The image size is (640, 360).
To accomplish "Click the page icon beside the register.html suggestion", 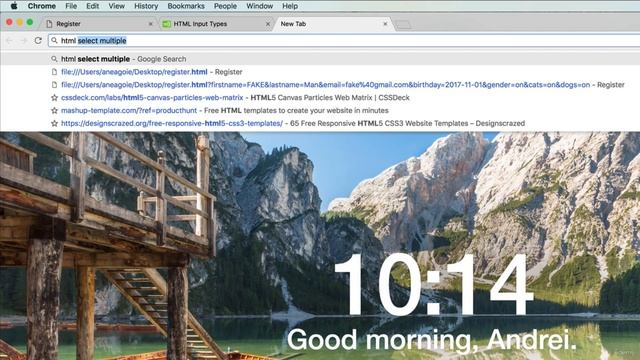I will (x=54, y=72).
